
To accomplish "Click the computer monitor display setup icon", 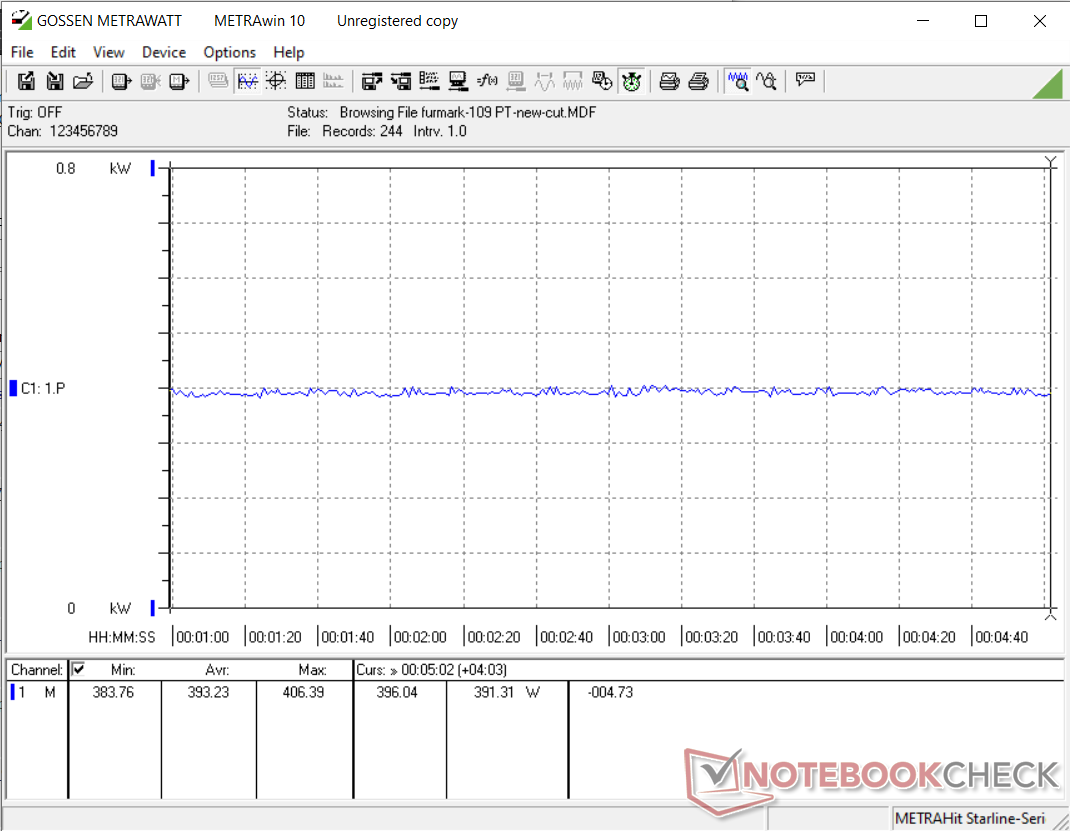I will pyautogui.click(x=458, y=81).
